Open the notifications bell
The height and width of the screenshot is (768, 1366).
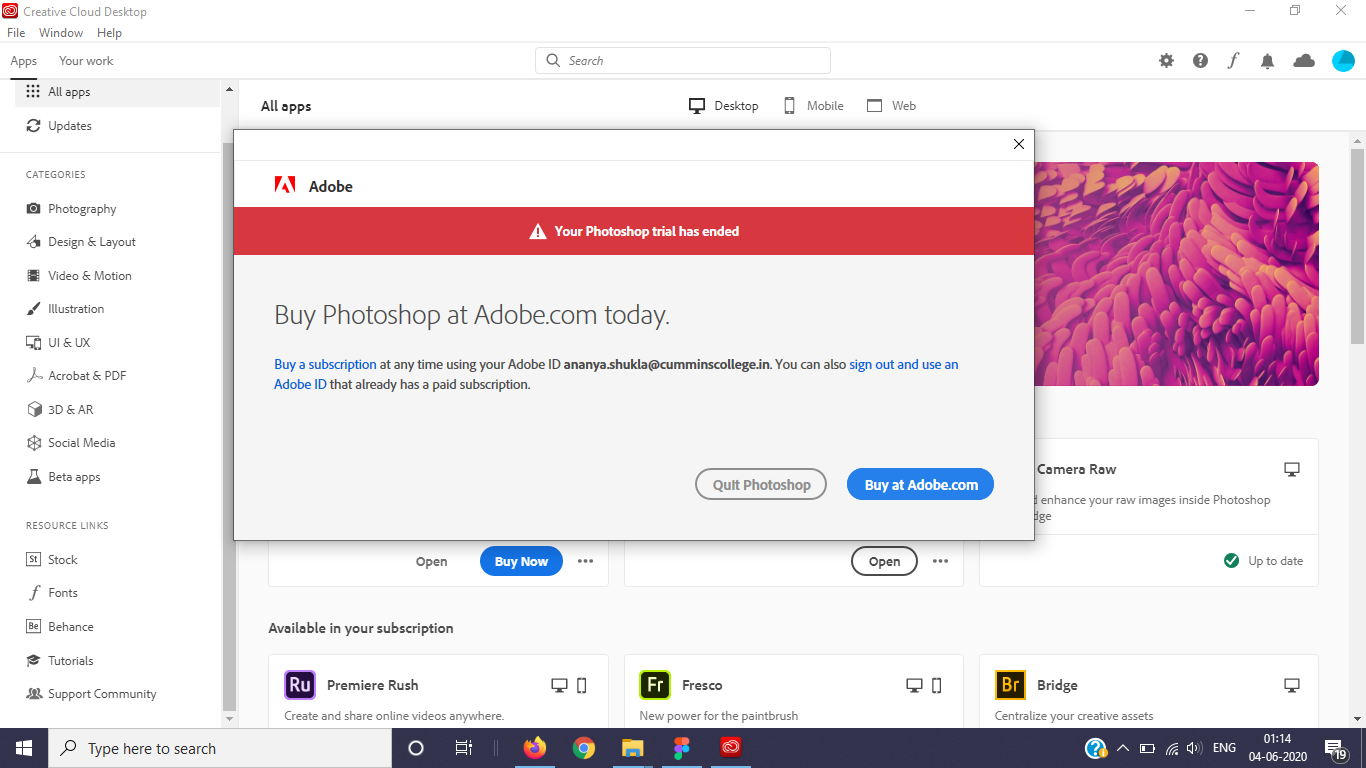(x=1267, y=60)
